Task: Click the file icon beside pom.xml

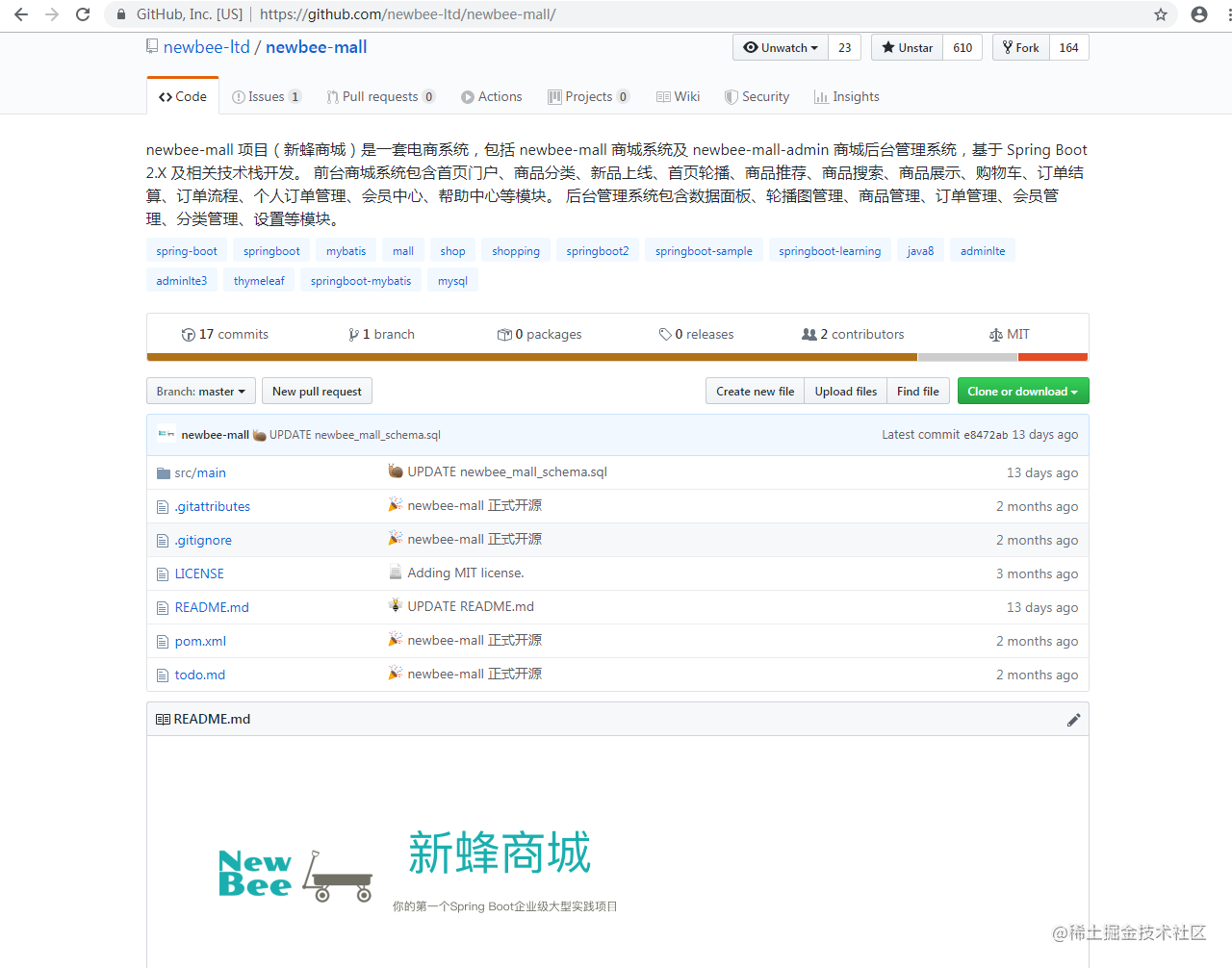Action: pos(163,642)
